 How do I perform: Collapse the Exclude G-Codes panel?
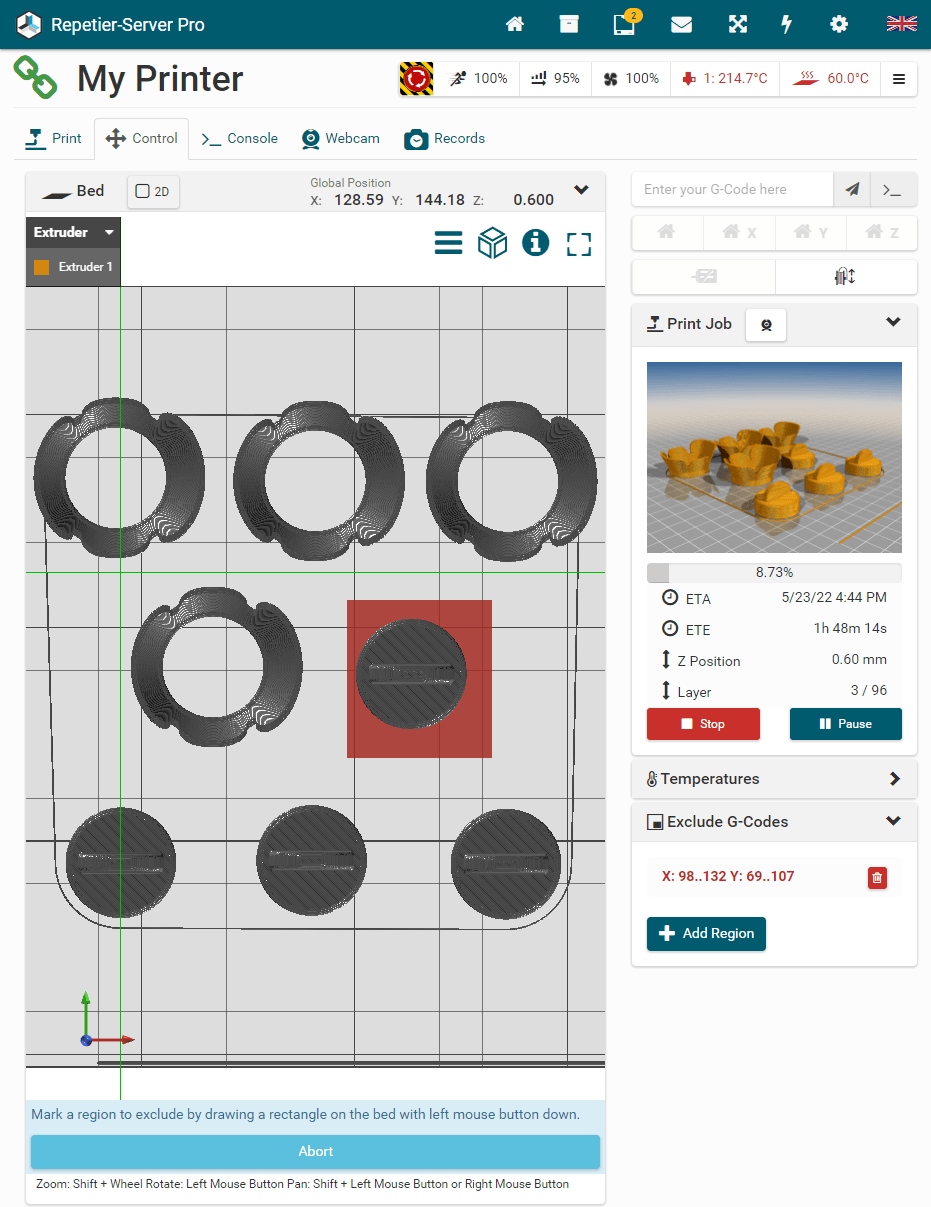(x=893, y=821)
